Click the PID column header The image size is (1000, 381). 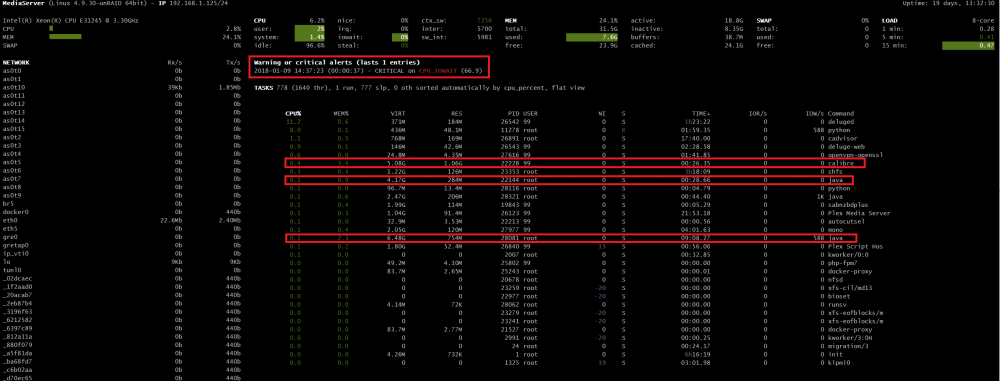(512, 114)
